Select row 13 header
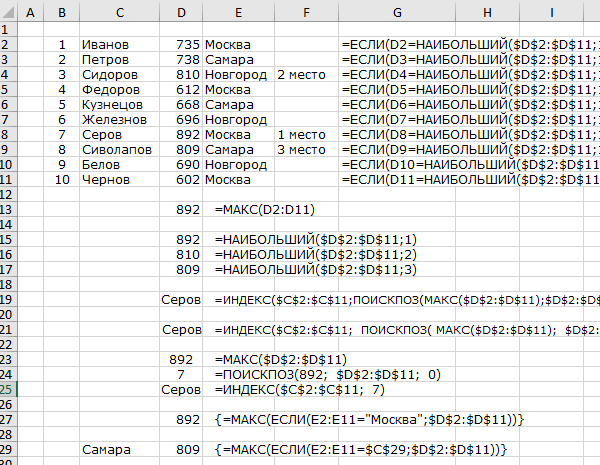Image resolution: width=600 pixels, height=465 pixels. [x=10, y=210]
